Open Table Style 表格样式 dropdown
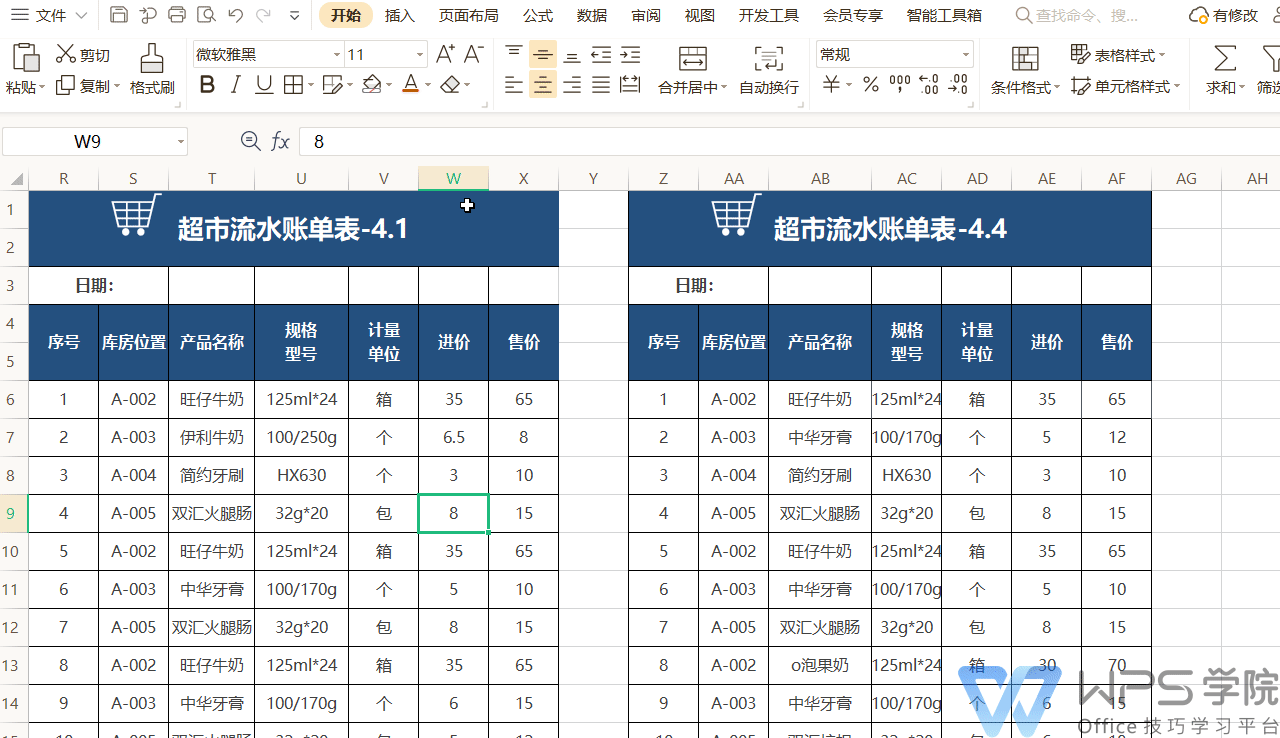 [x=1118, y=55]
